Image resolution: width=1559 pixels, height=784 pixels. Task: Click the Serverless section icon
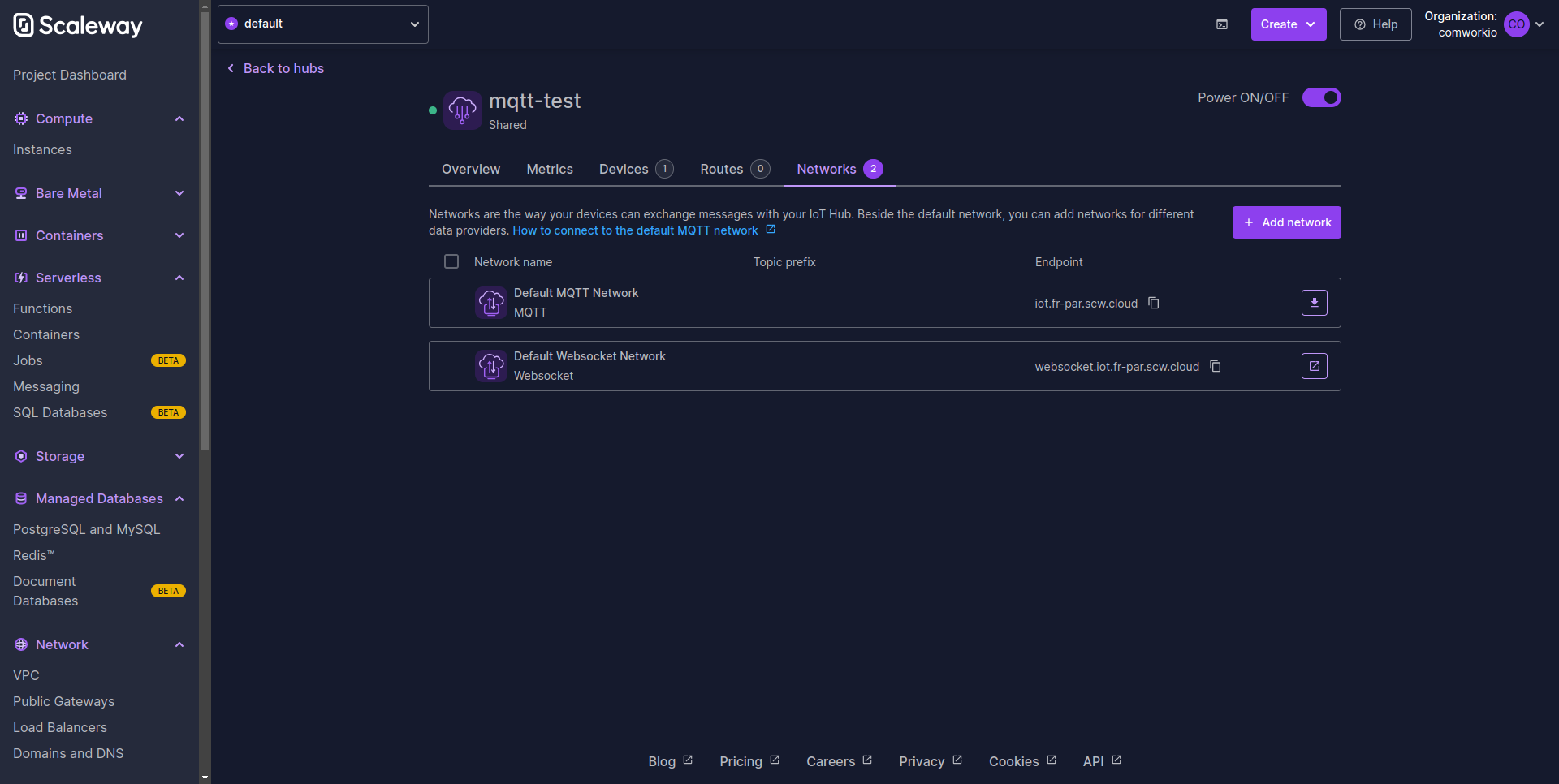[21, 278]
